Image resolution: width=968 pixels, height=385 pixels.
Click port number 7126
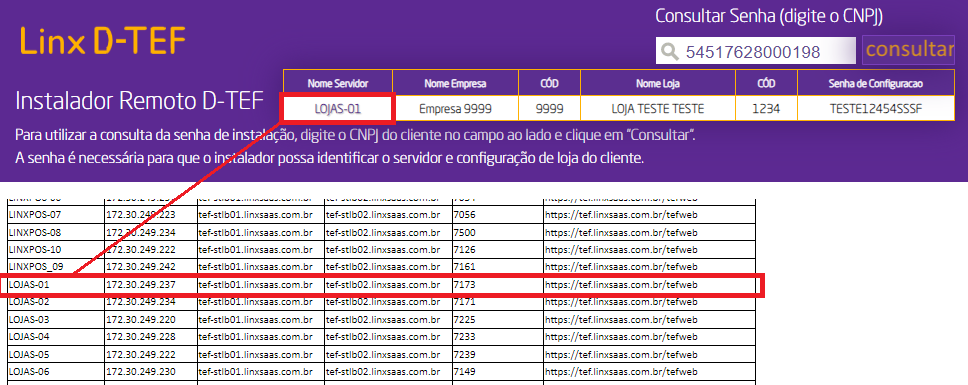(464, 249)
